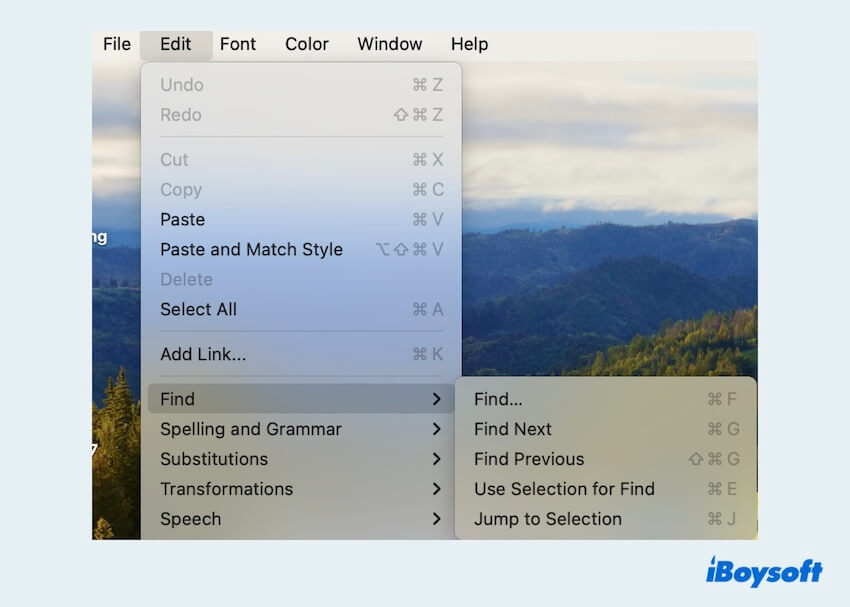
Task: Select Jump to Selection
Action: point(549,519)
